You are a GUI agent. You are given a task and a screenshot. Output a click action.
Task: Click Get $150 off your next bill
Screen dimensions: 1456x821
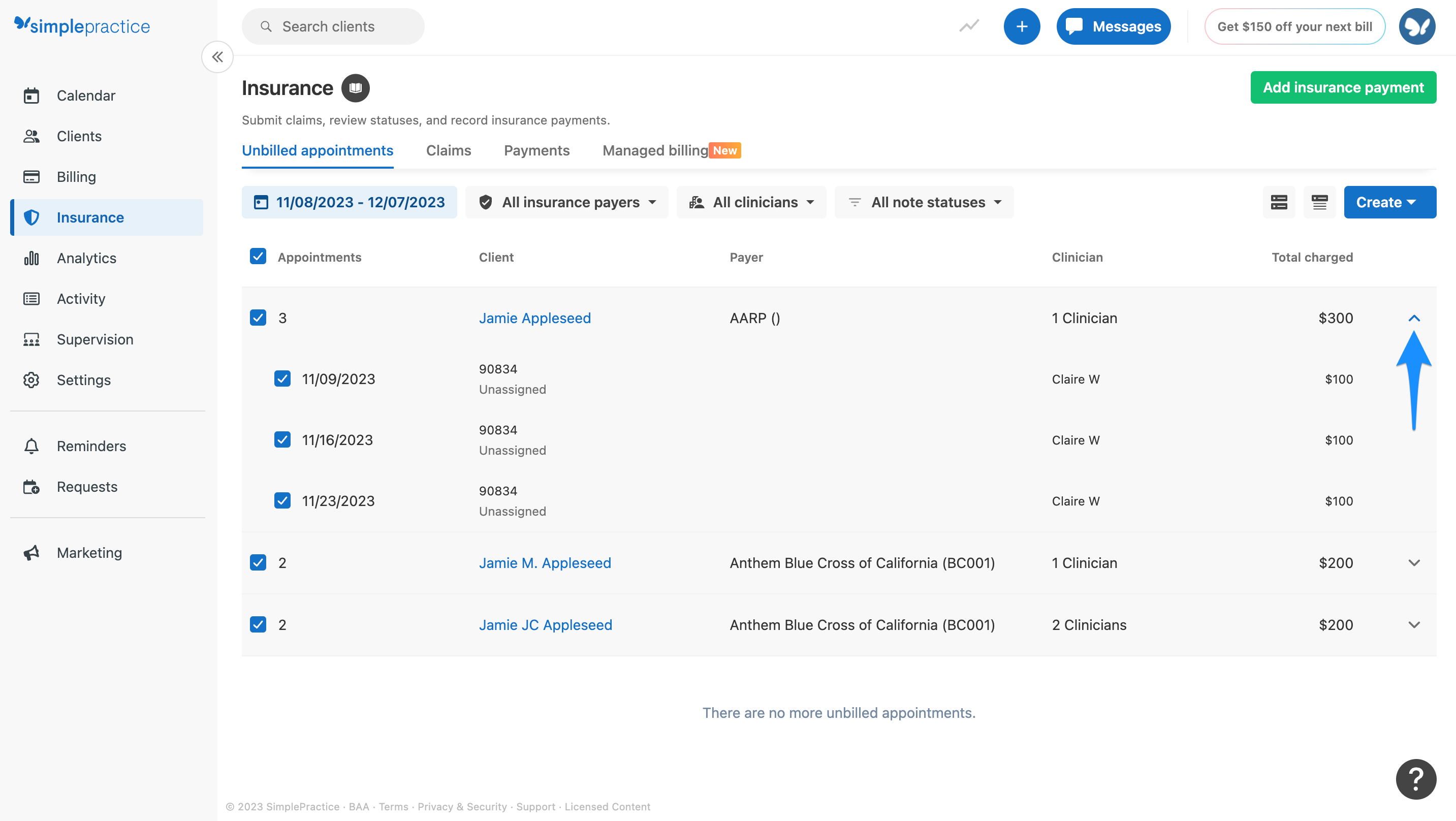[1295, 26]
